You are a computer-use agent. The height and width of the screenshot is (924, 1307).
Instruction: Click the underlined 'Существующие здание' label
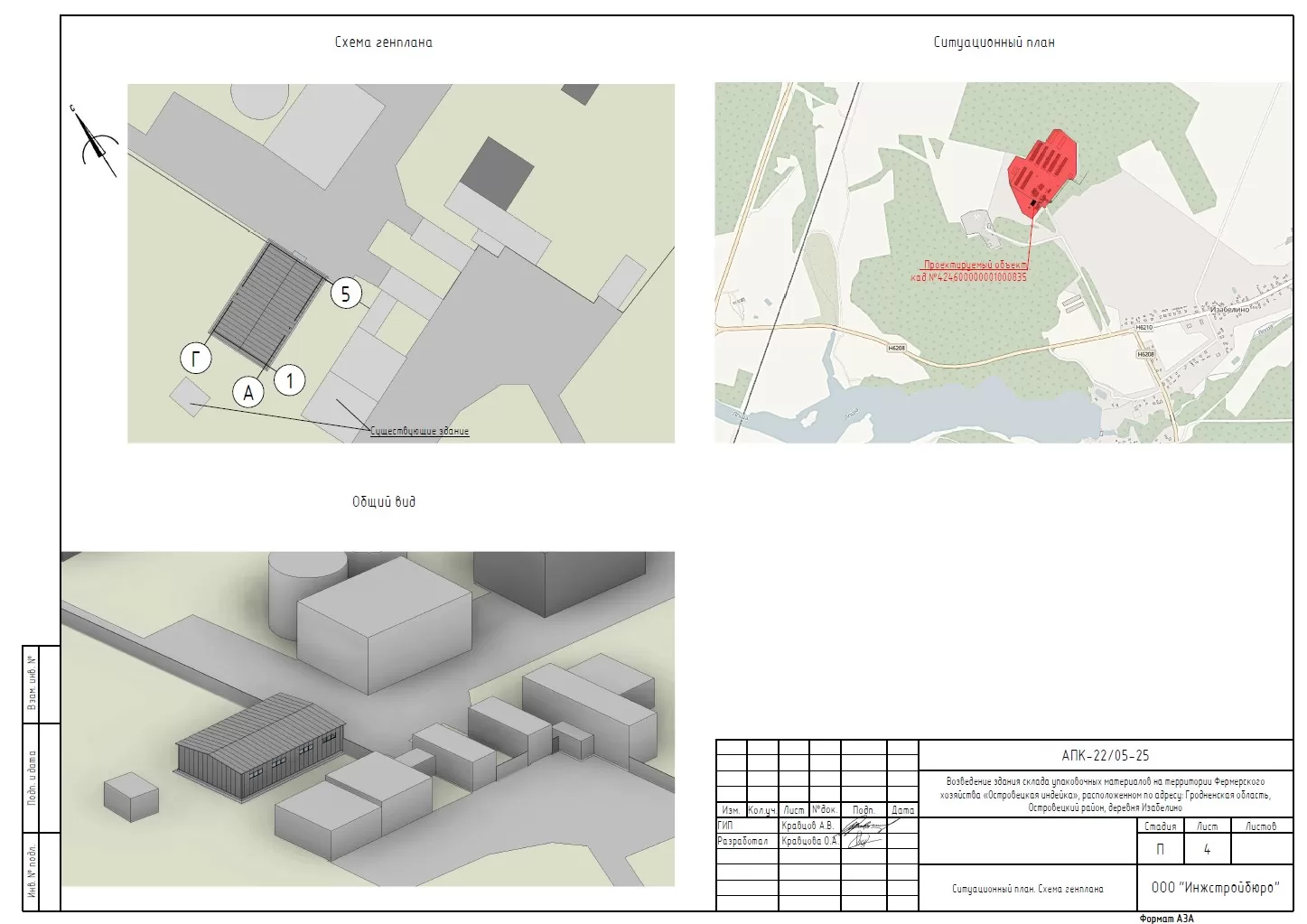[x=419, y=432]
